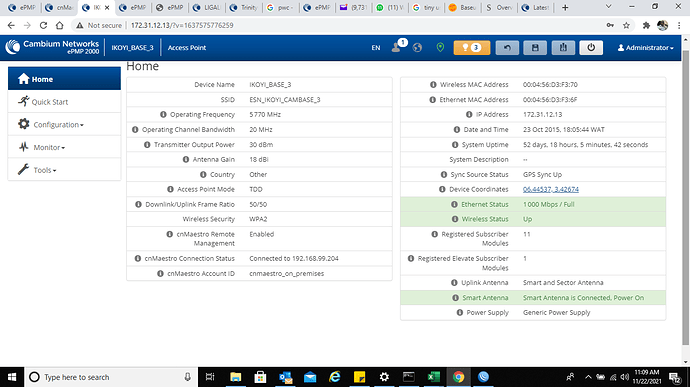Open the Chrome three-dot menu
Screen dimensions: 690x387
[x=680, y=26]
